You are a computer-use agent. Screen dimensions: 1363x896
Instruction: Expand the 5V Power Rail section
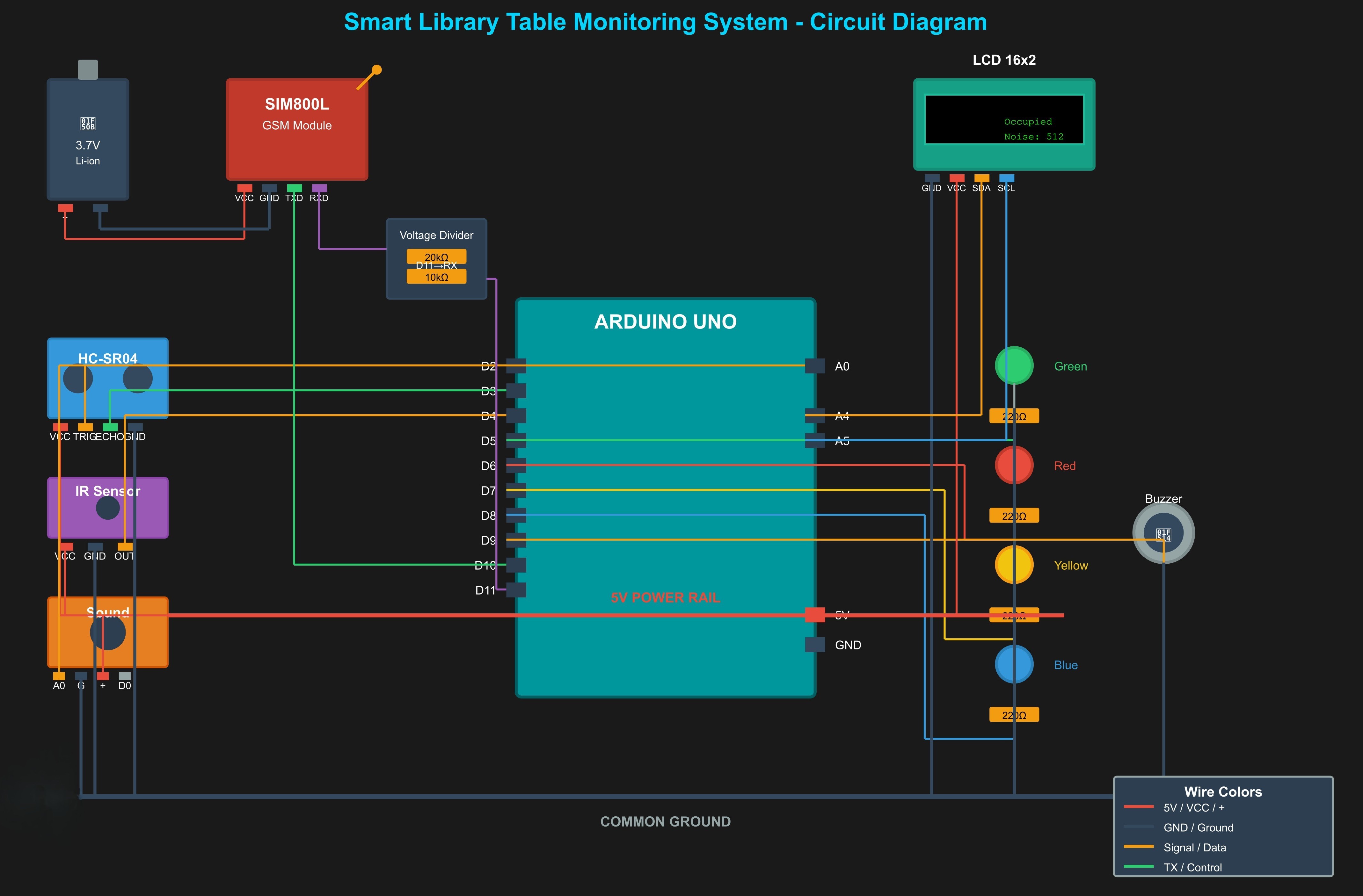point(666,597)
